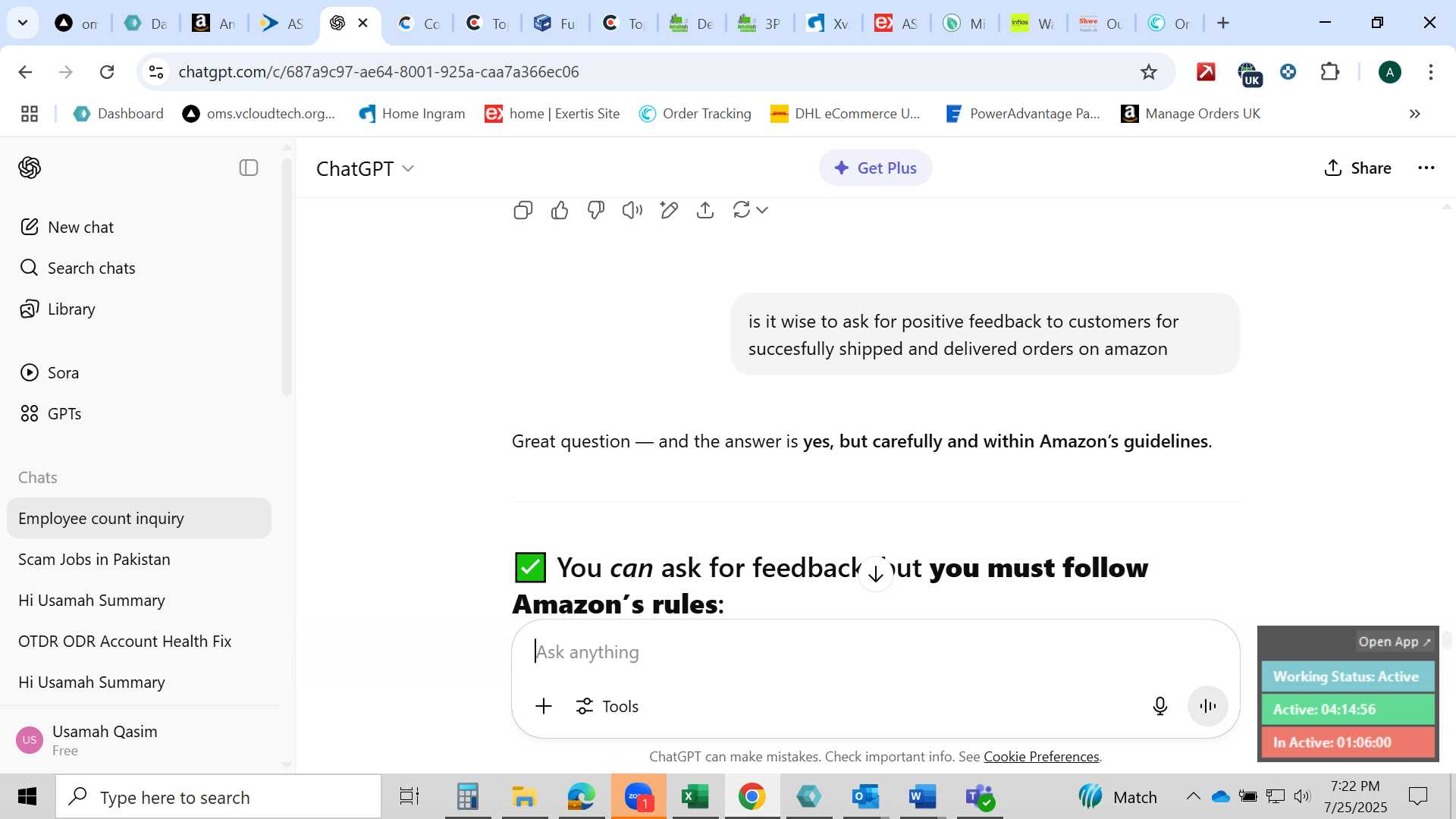Toggle the ChatGPT sidebar panel
Screen dimensions: 1456x819
pyautogui.click(x=249, y=168)
